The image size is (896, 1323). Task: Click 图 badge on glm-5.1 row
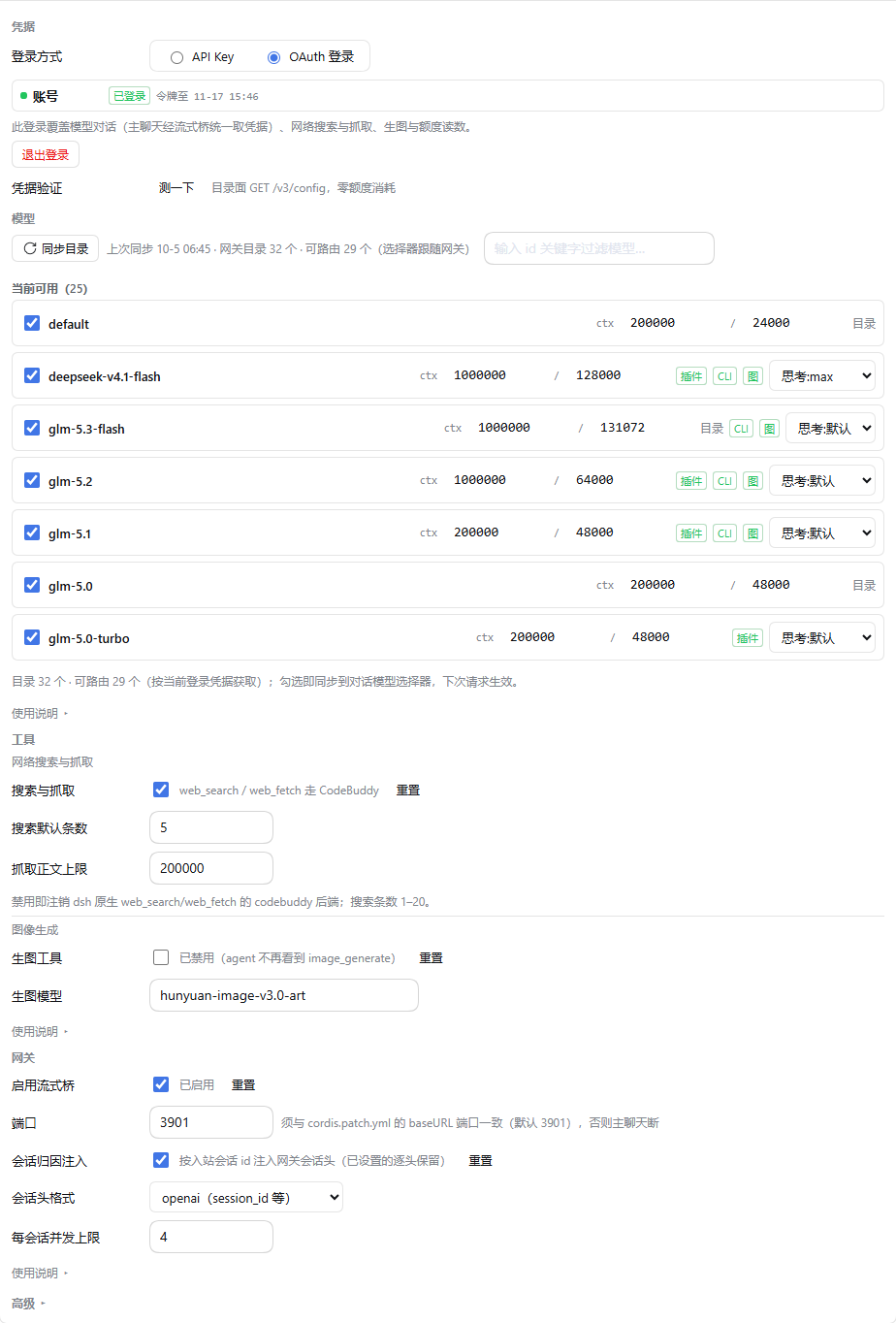pos(752,533)
